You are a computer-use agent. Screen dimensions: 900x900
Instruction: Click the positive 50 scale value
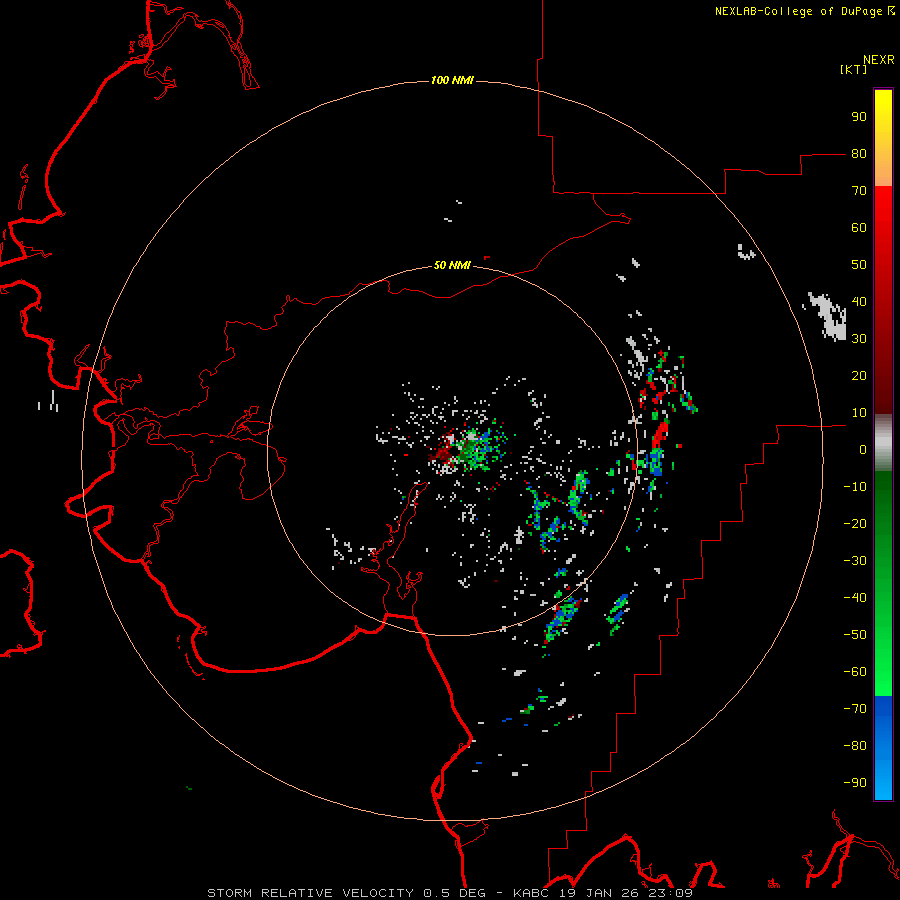coord(859,265)
